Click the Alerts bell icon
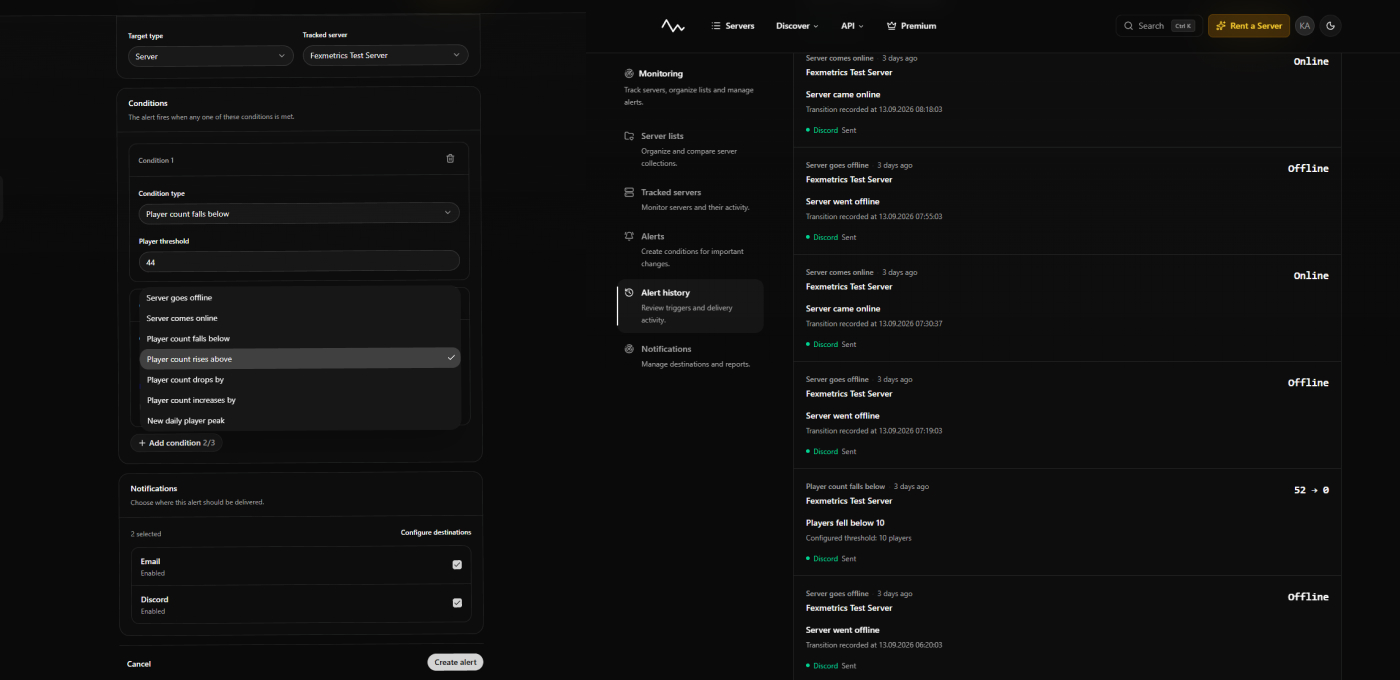 click(x=629, y=236)
